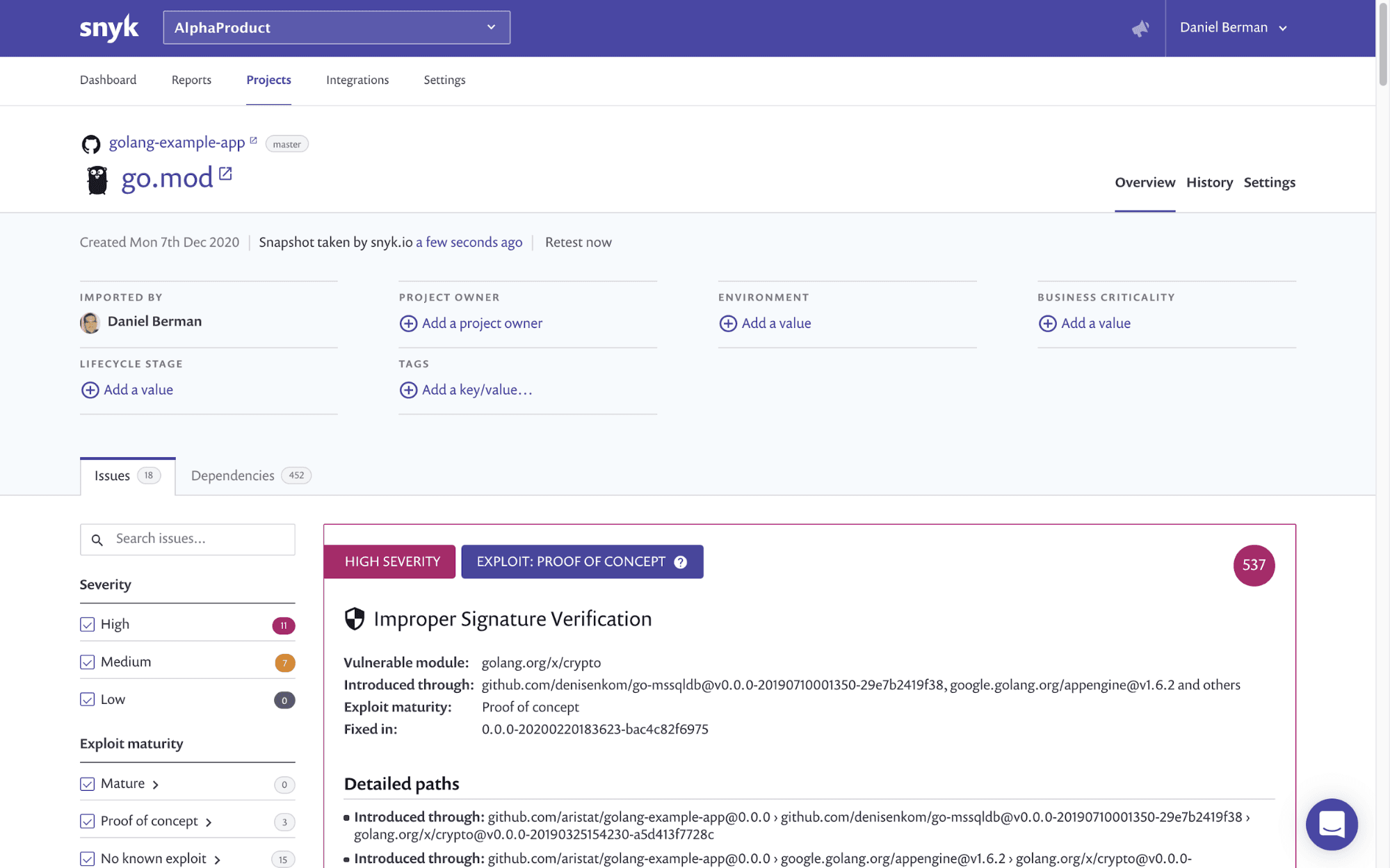Expand the Mature chevron
The width and height of the screenshot is (1390, 868).
point(156,785)
